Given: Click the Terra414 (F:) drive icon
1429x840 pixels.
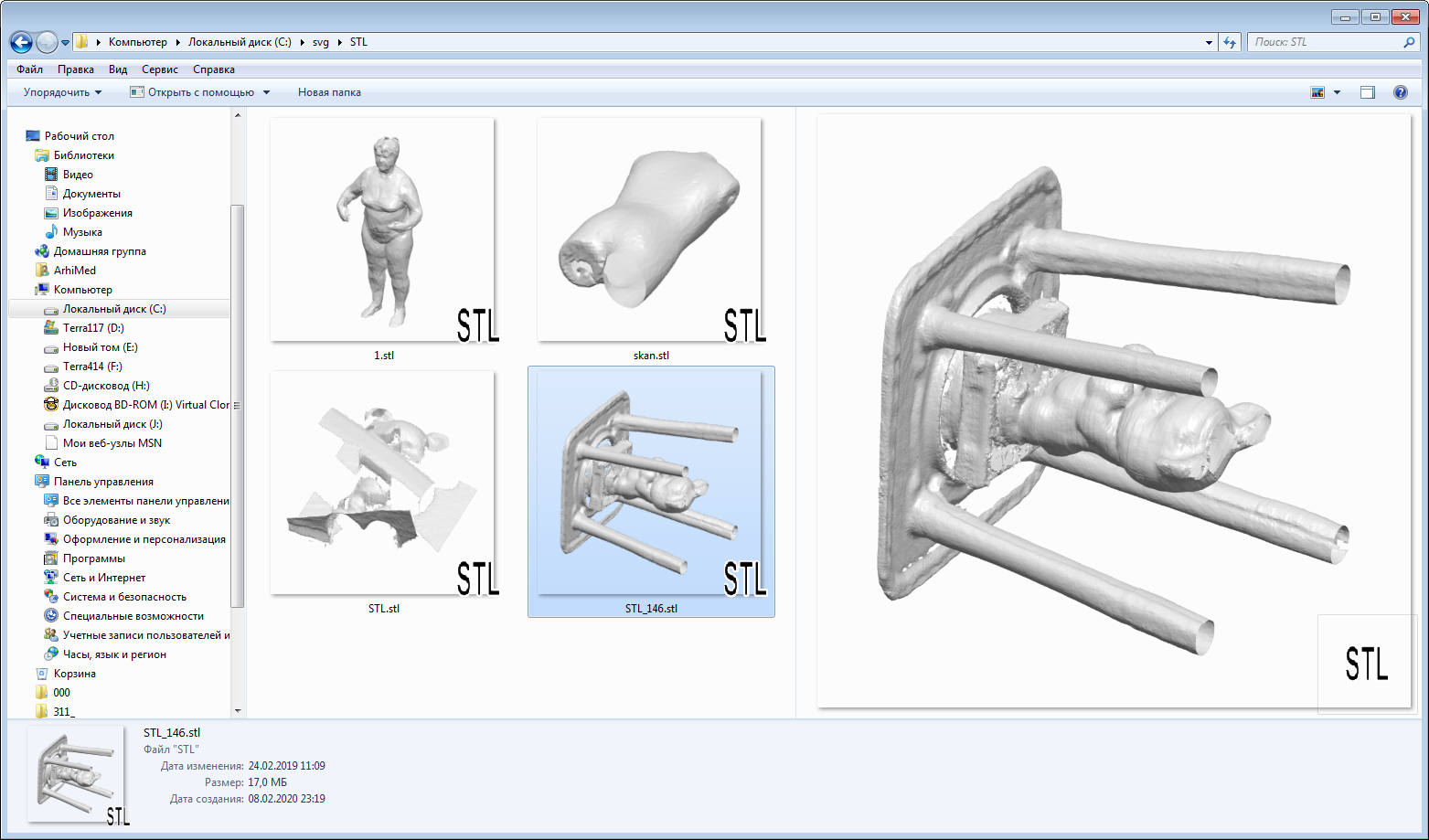Looking at the screenshot, I should click(x=51, y=367).
